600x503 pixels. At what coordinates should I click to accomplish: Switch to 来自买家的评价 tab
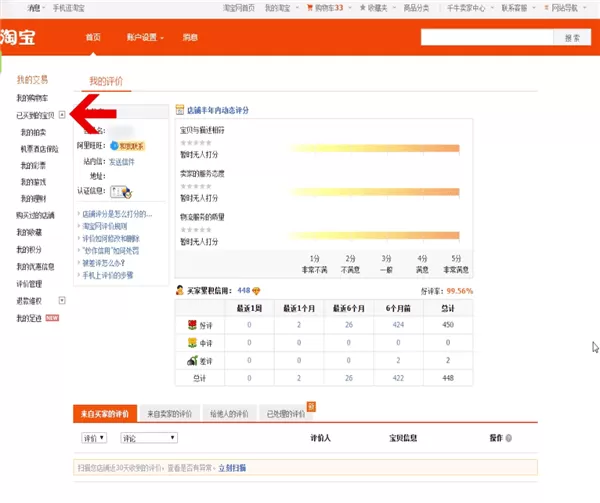(105, 413)
